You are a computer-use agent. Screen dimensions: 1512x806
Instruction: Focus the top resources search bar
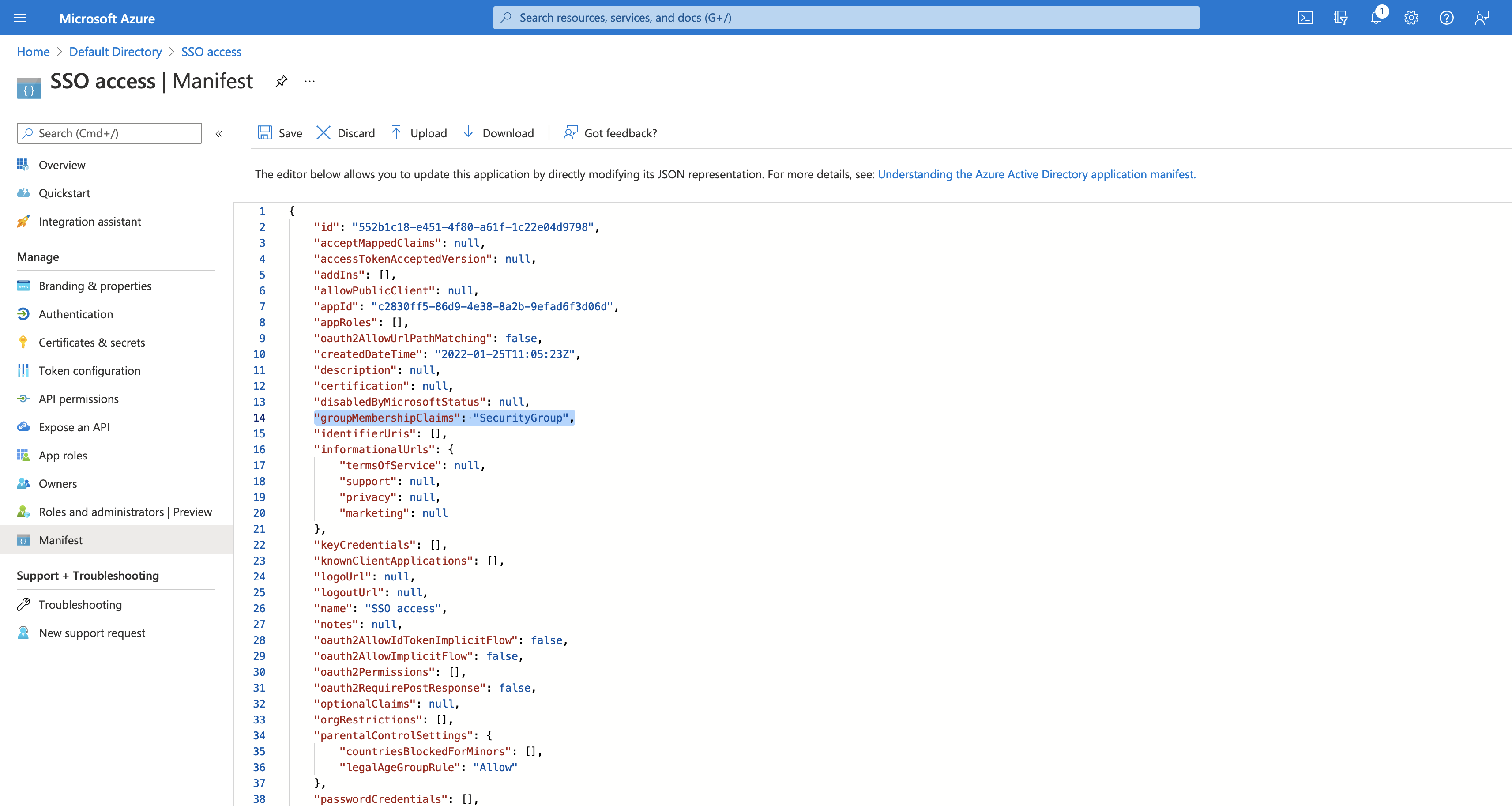(846, 18)
